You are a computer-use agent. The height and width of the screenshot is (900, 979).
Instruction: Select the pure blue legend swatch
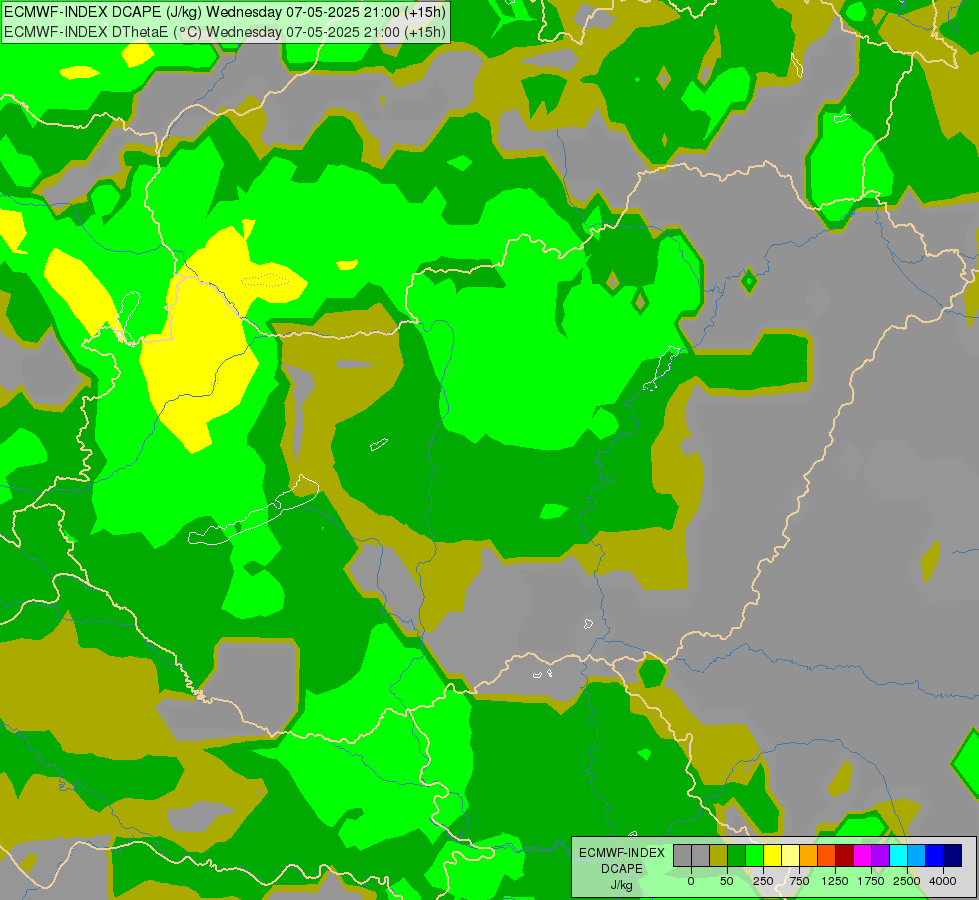tap(935, 856)
